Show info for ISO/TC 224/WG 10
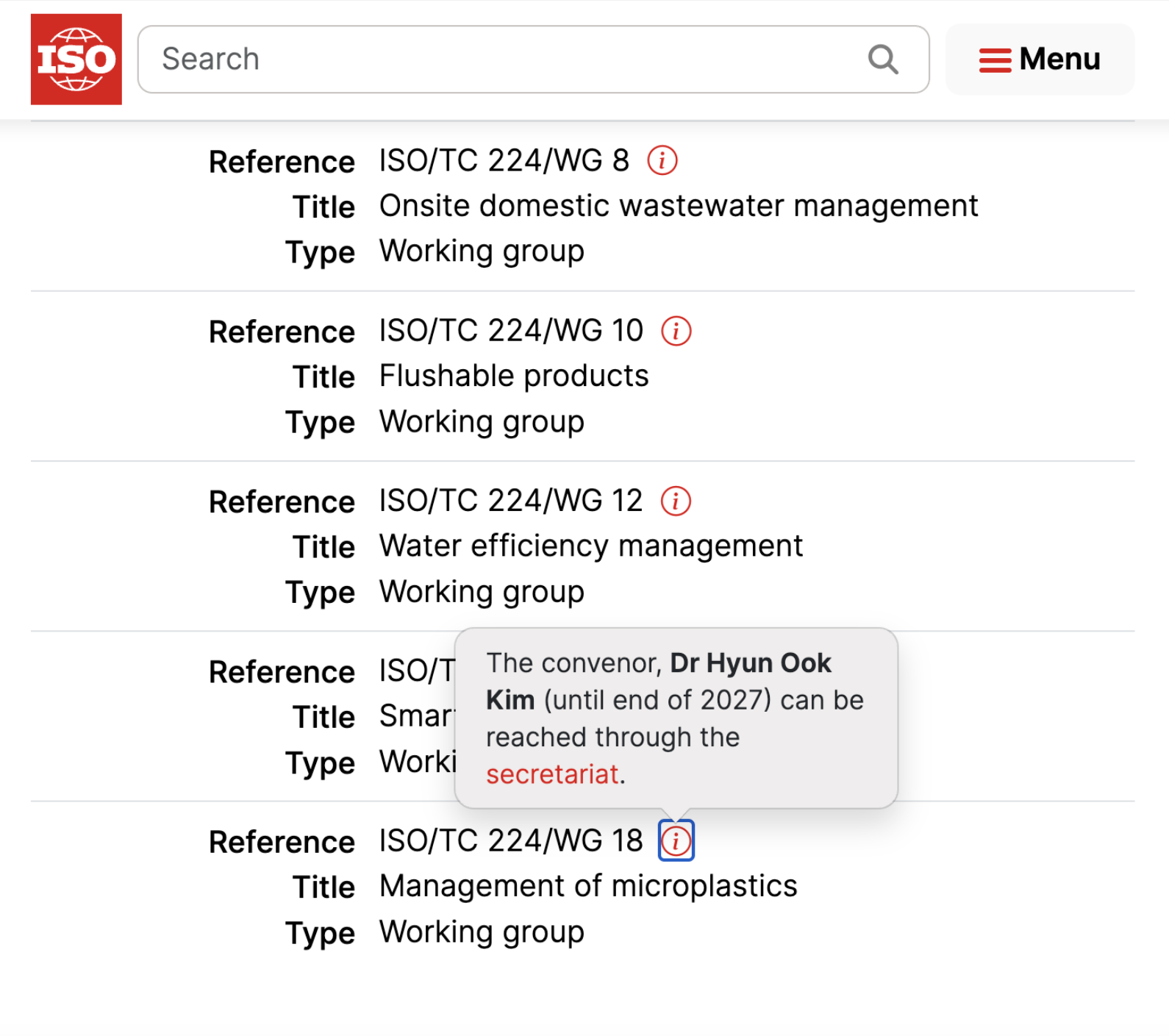Viewport: 1169px width, 1036px height. tap(676, 331)
